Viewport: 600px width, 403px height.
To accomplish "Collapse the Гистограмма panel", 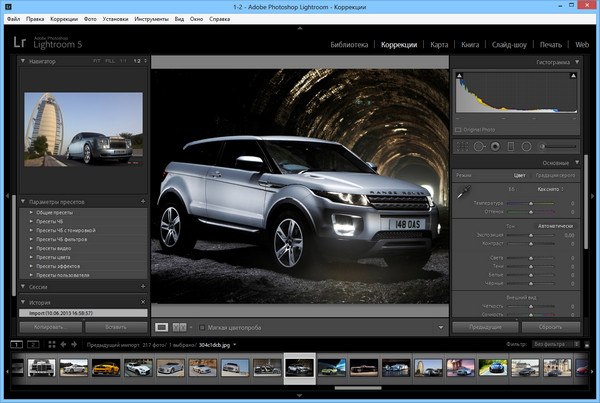I will click(576, 62).
